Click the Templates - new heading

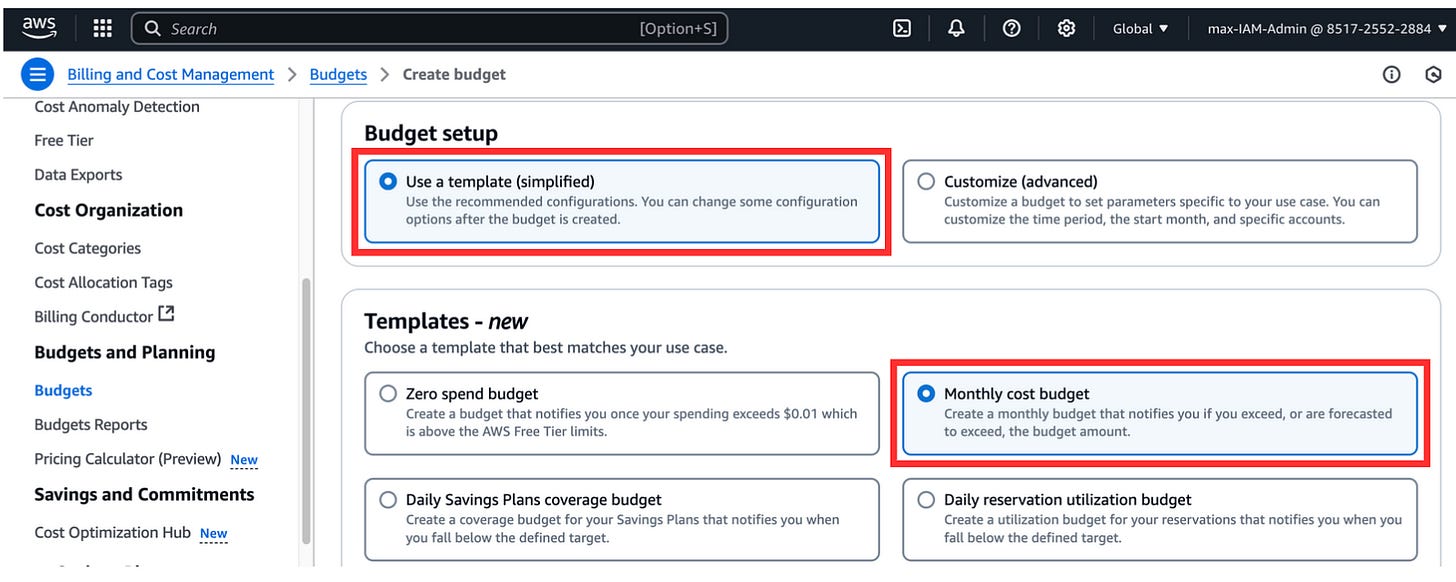point(446,321)
